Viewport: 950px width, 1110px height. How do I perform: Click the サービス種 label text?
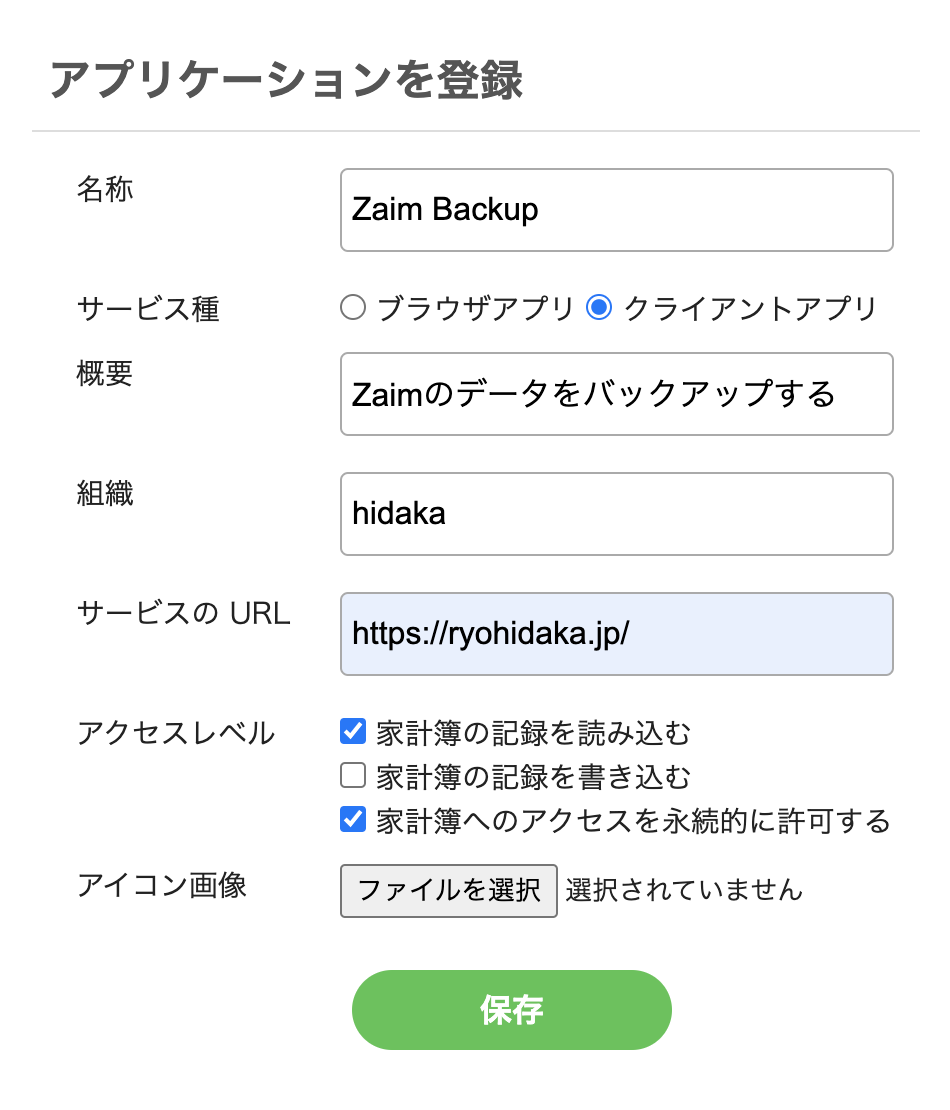click(x=148, y=309)
